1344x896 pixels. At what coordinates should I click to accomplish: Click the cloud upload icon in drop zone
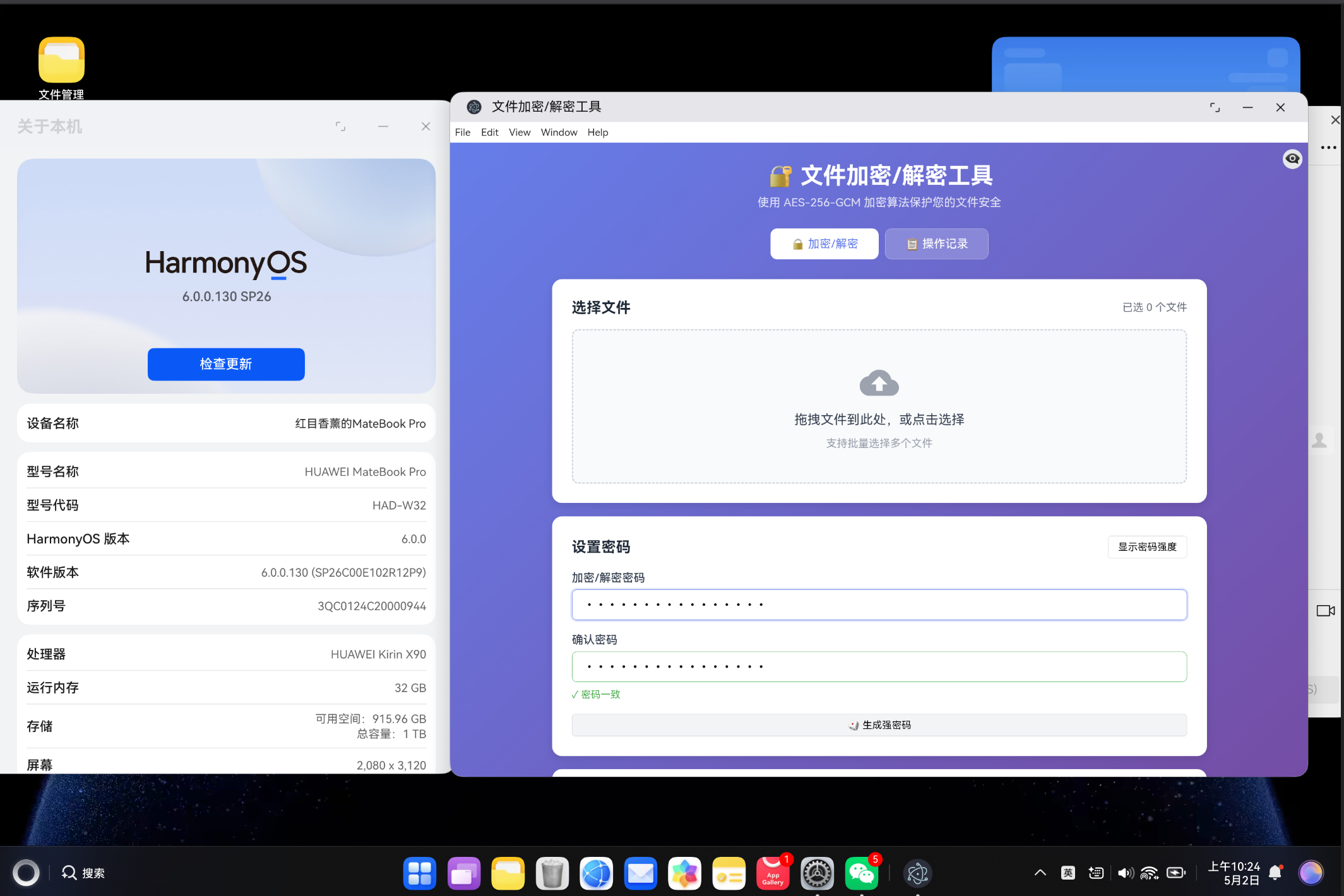(x=879, y=382)
